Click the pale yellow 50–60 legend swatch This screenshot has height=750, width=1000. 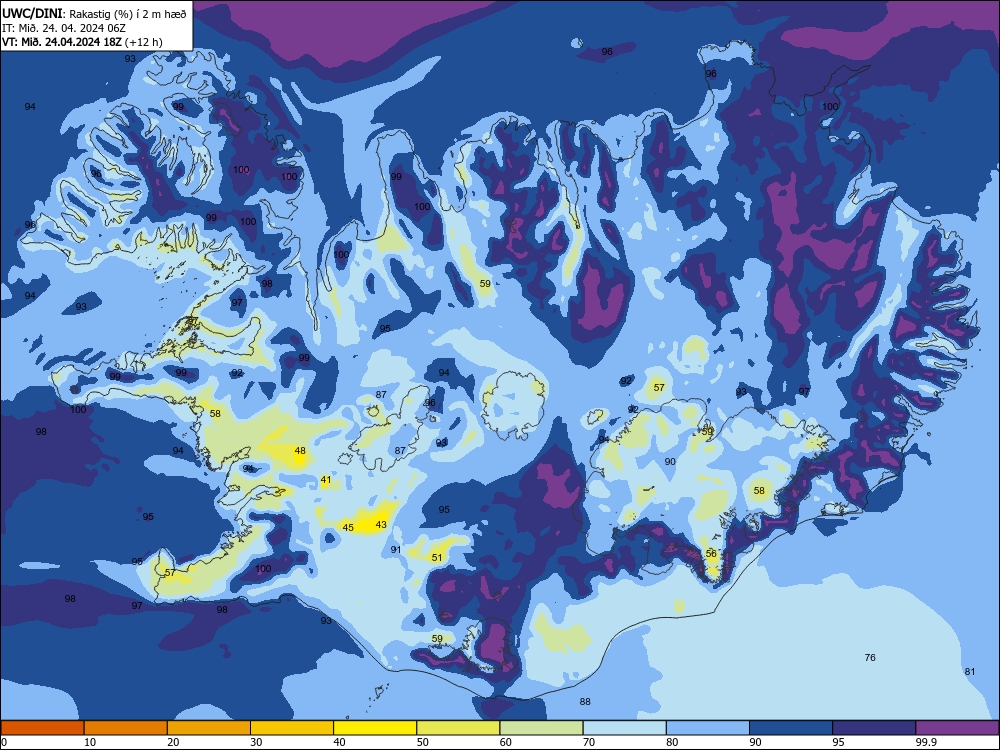pyautogui.click(x=458, y=728)
